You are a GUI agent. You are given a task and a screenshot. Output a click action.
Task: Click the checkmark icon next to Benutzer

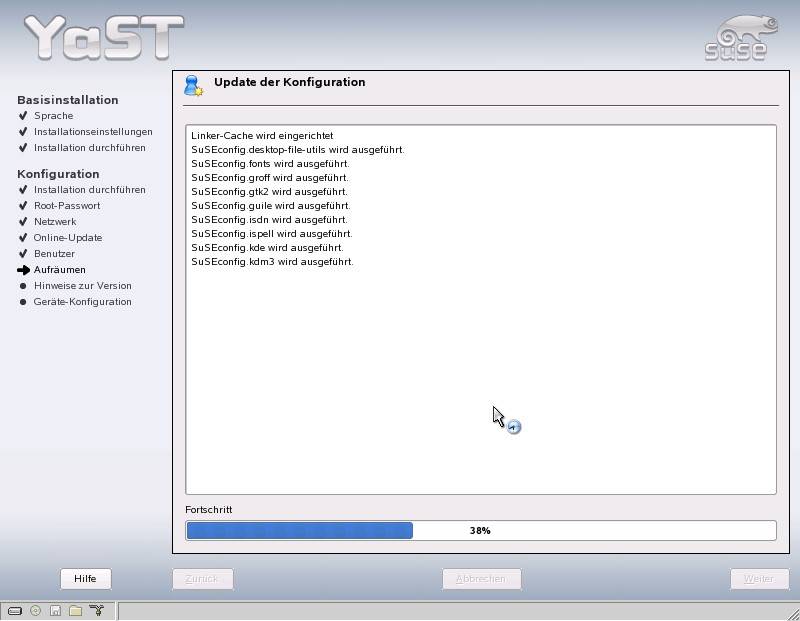click(23, 254)
